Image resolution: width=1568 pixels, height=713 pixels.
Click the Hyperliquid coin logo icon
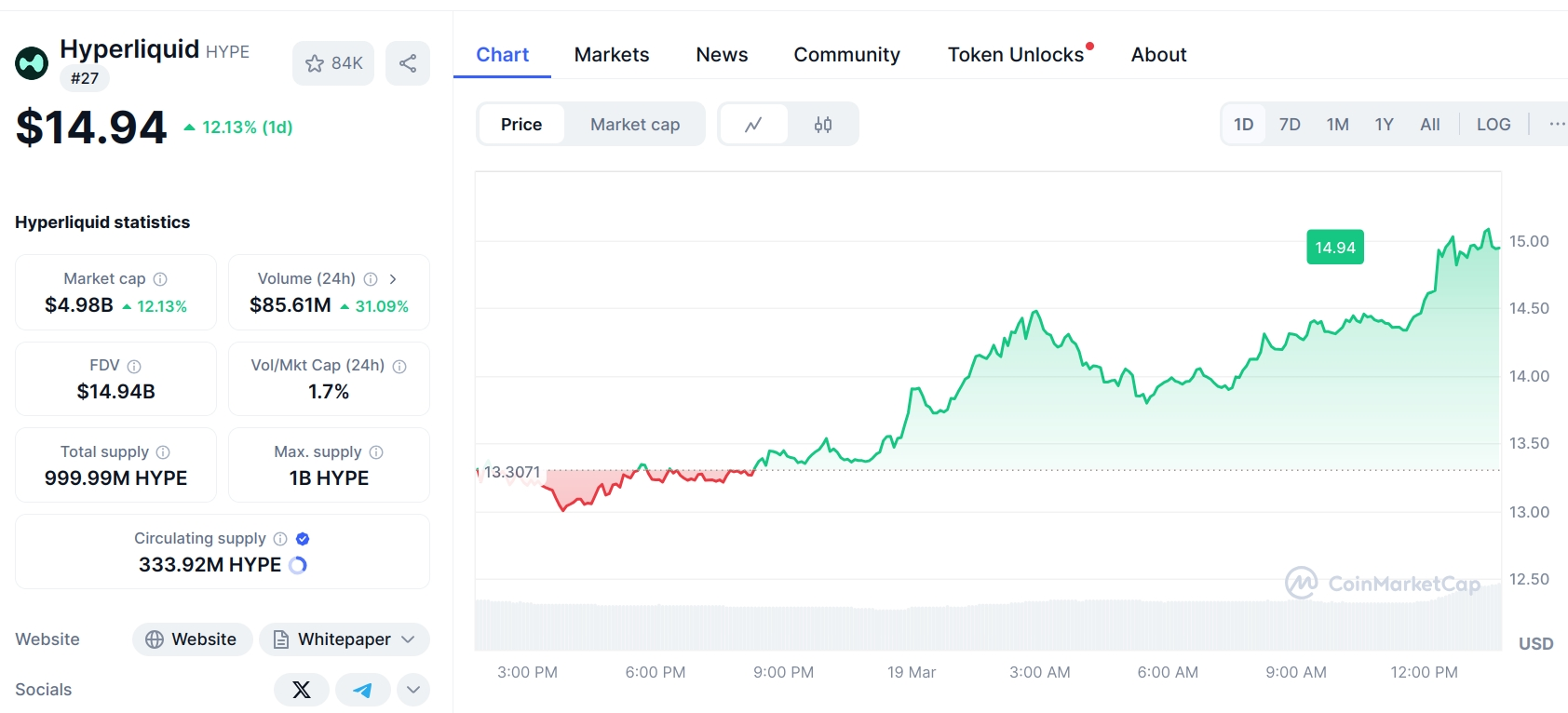tap(32, 63)
